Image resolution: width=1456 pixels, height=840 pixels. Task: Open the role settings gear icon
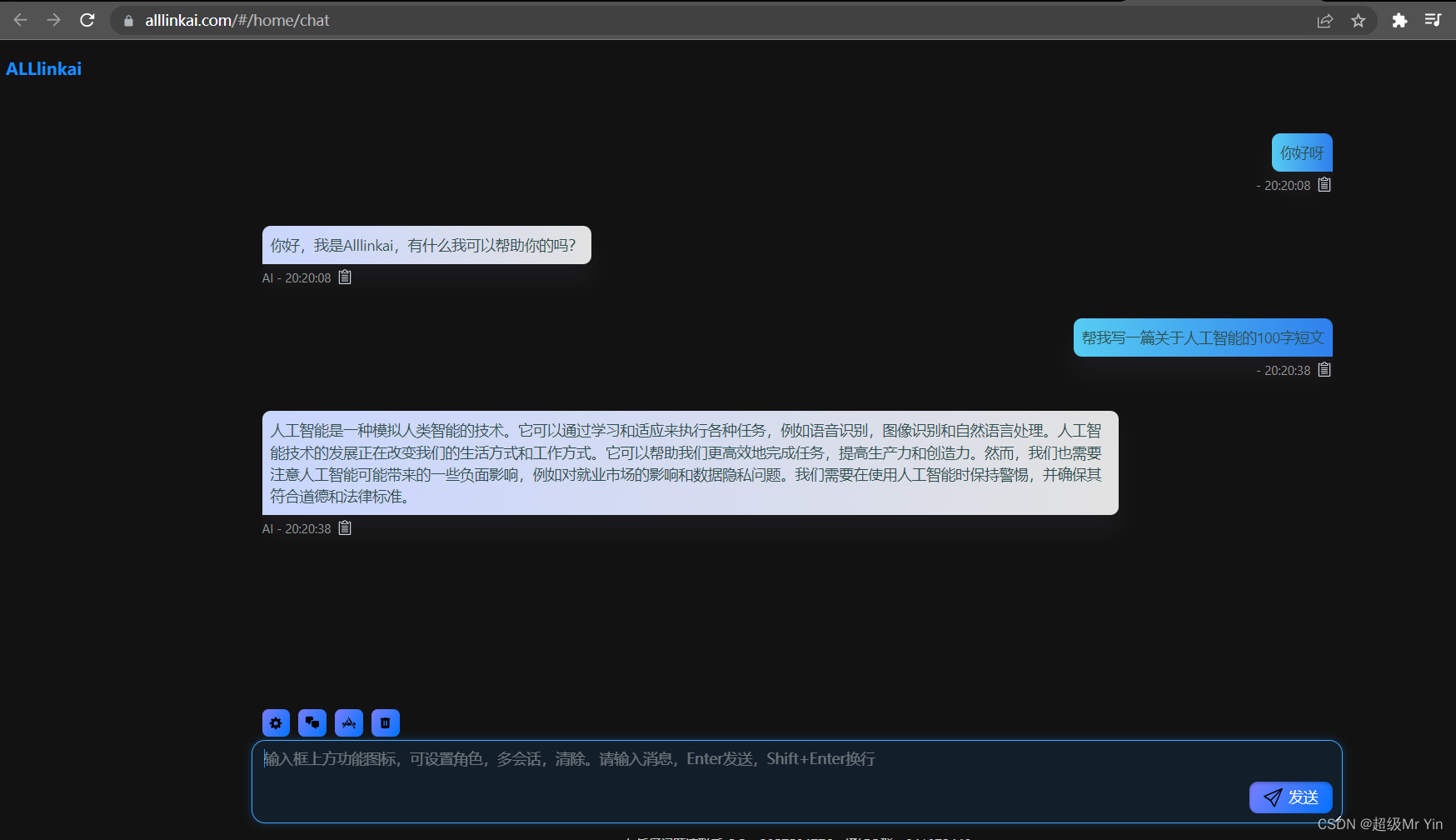tap(276, 722)
